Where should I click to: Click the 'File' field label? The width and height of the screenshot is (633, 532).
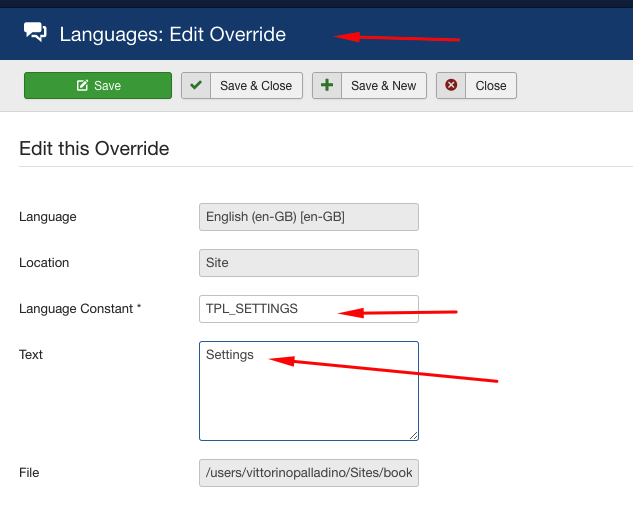tap(29, 473)
